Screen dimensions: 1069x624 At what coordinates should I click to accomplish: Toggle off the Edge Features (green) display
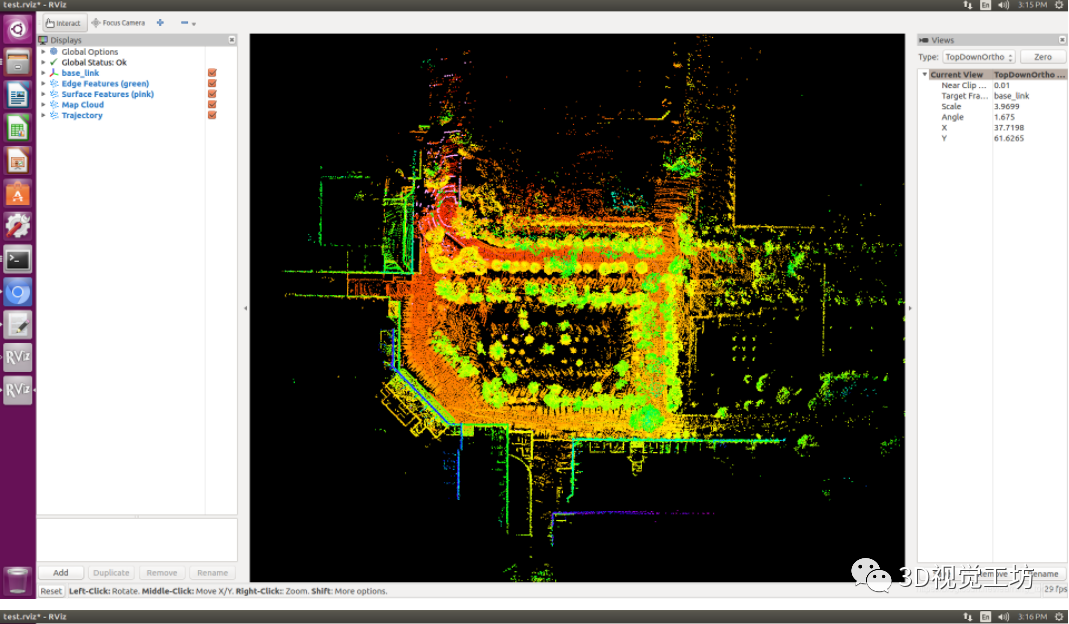tap(211, 83)
